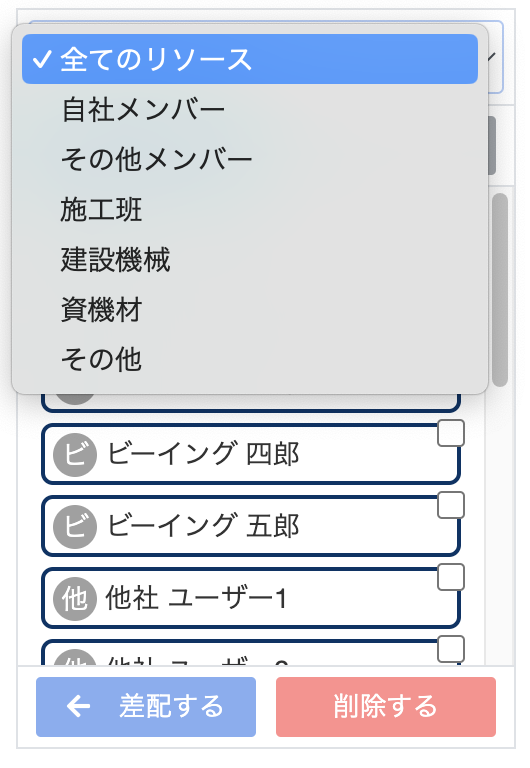This screenshot has height=768, width=530.
Task: Tick the checkbox for ビーイング 五郎
Action: coord(451,505)
